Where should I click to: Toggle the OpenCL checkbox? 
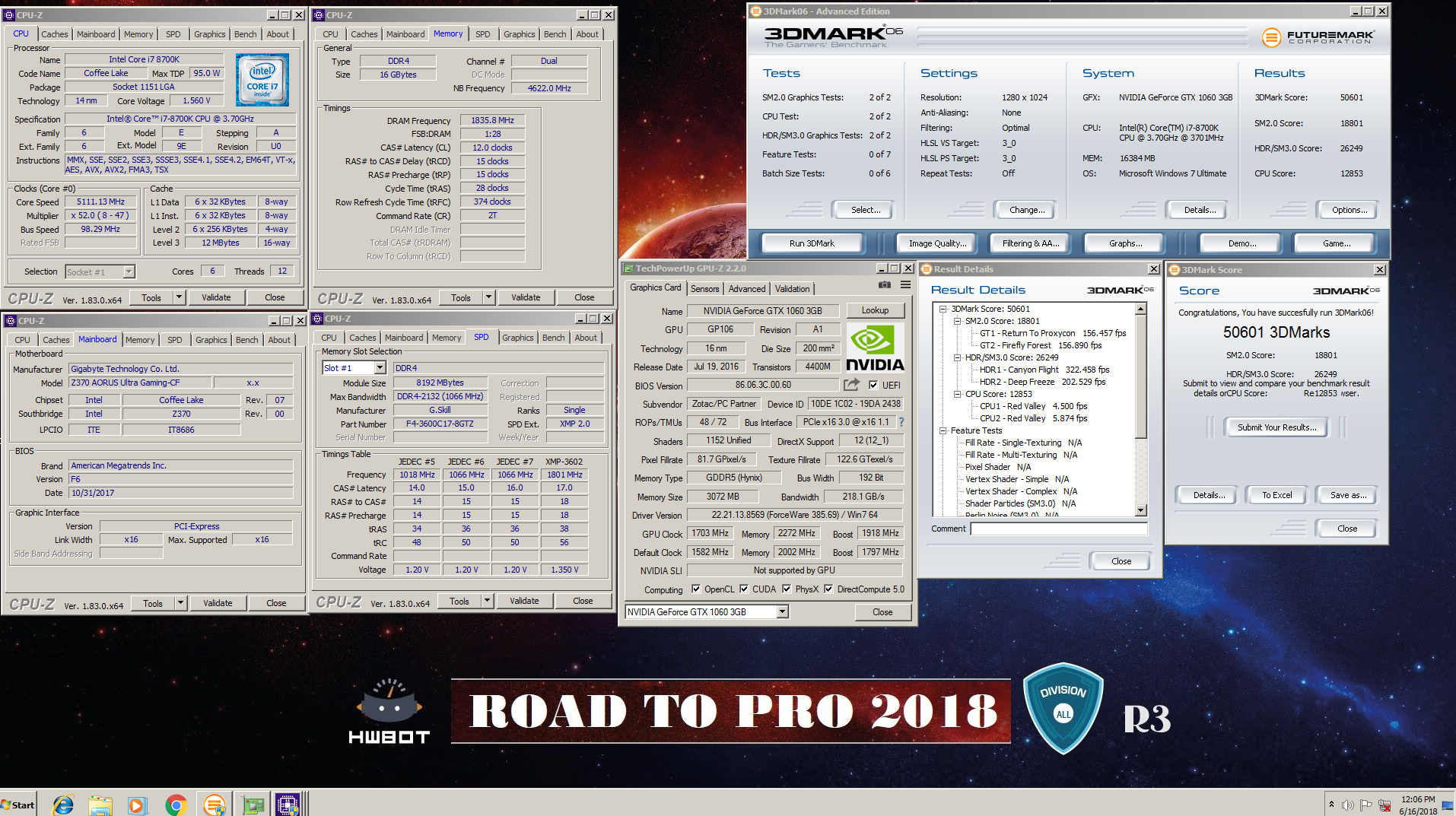[696, 589]
